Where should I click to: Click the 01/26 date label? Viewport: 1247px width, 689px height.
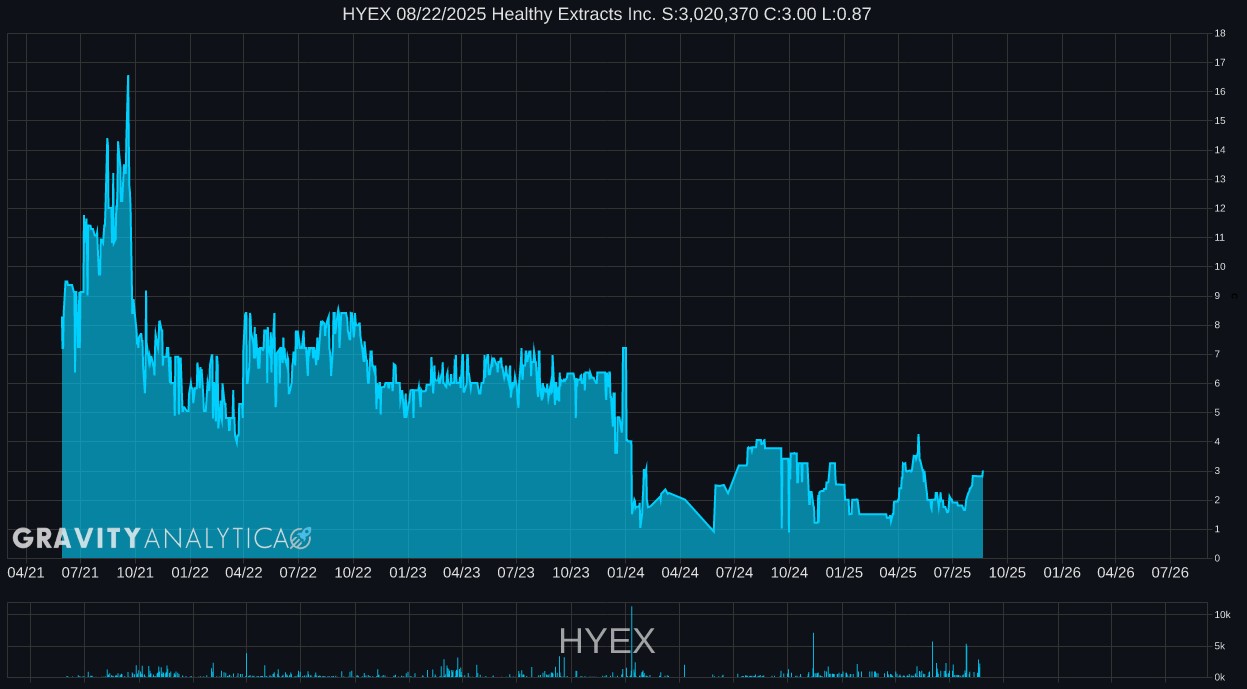[1062, 572]
